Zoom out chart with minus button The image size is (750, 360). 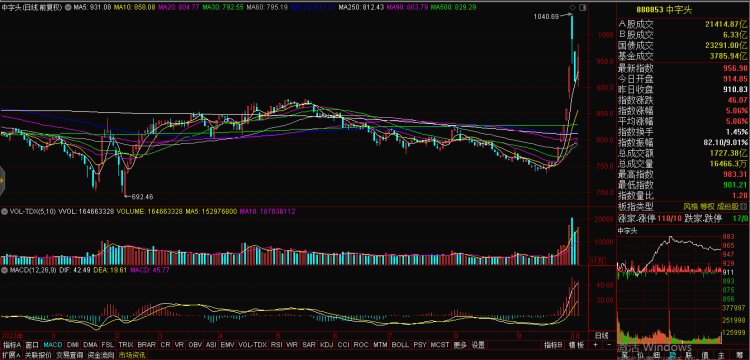[x=608, y=345]
